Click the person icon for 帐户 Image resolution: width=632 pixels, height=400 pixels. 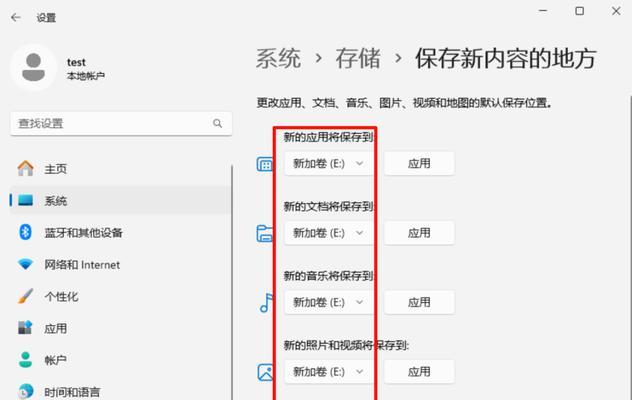coord(25,360)
